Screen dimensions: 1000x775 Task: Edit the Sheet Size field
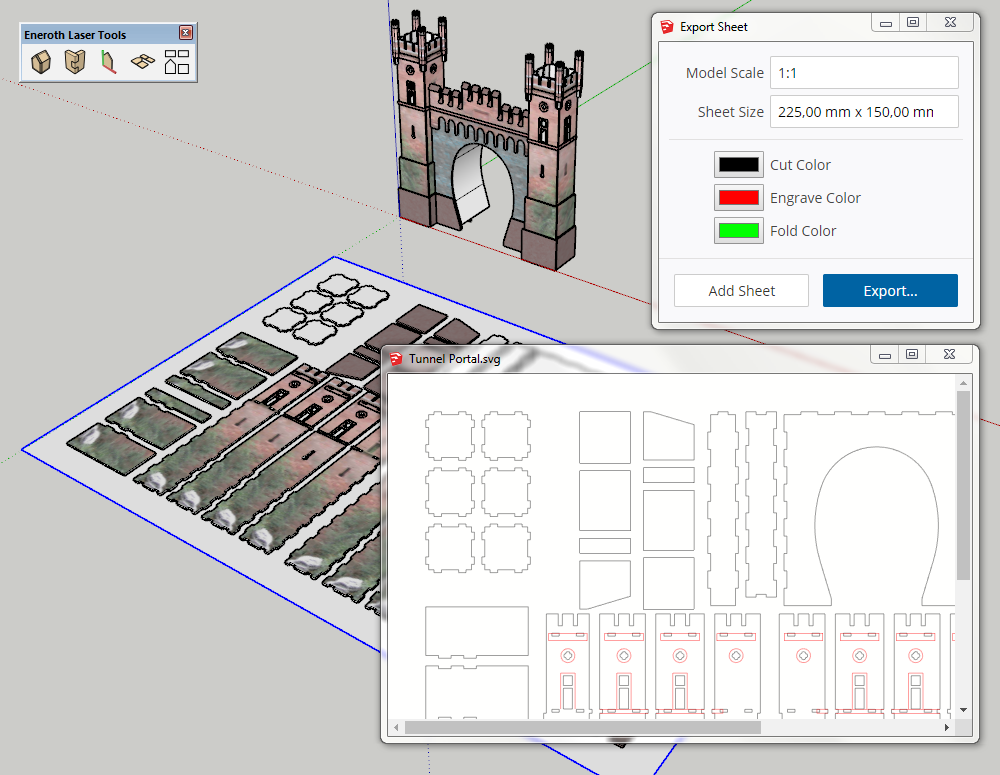(864, 111)
